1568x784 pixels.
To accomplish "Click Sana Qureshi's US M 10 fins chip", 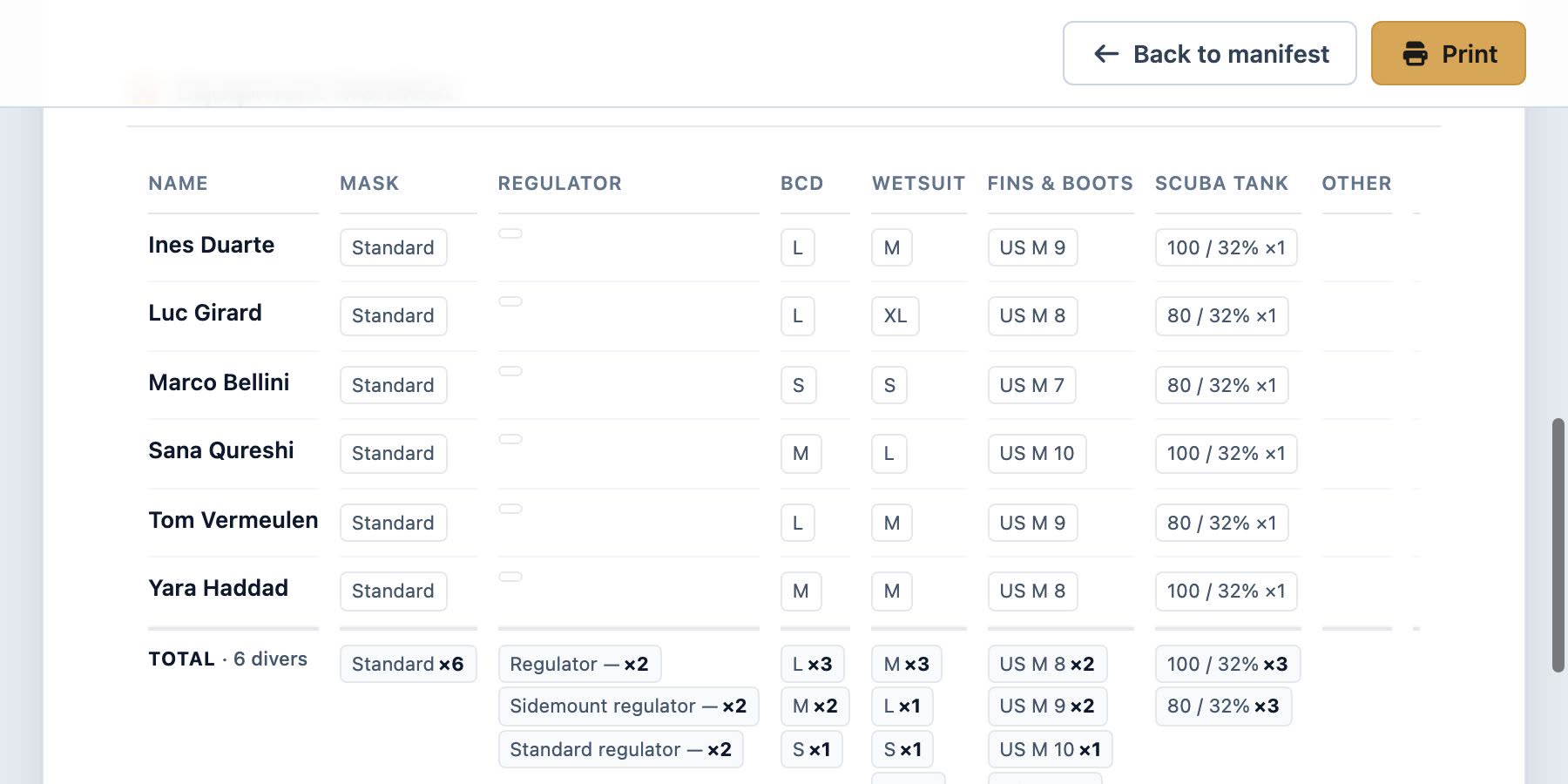I will (1037, 453).
